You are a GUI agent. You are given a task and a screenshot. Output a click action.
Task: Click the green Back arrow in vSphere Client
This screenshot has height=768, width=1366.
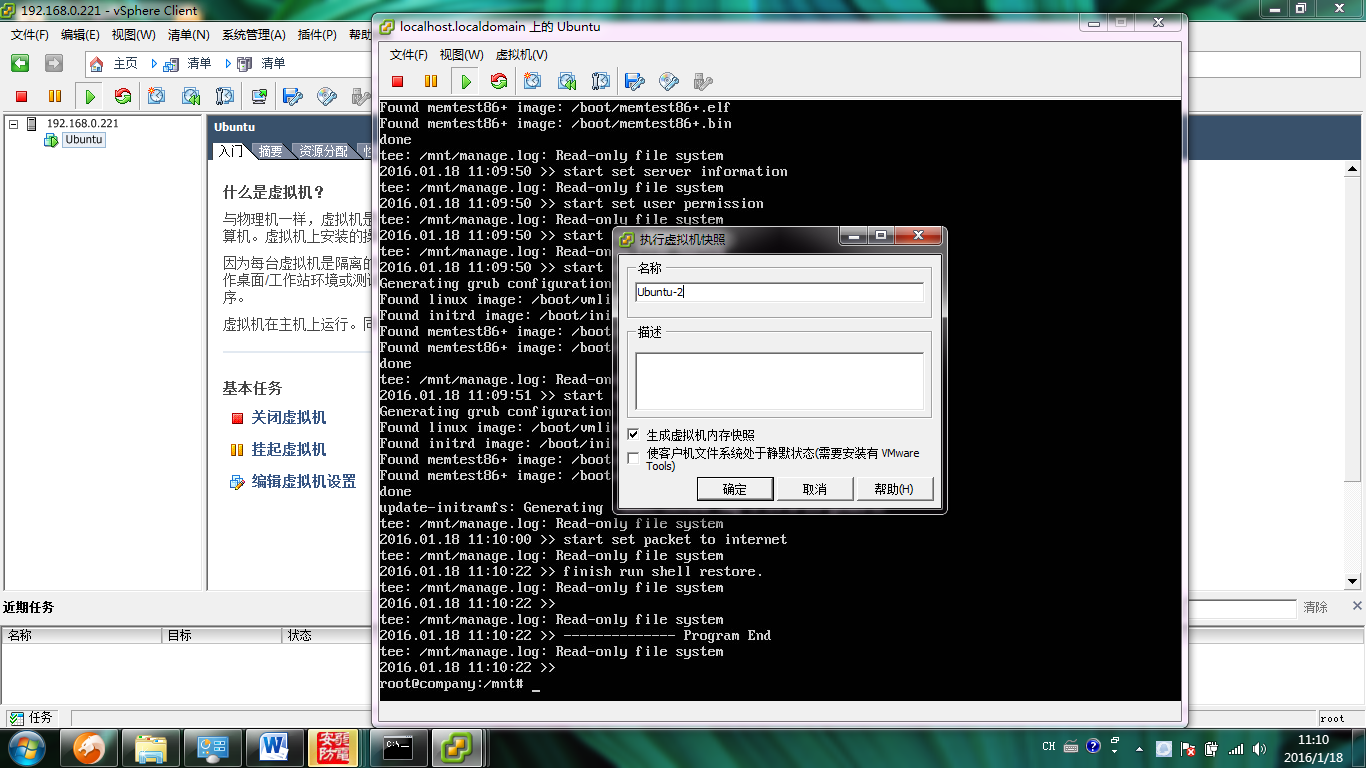tap(20, 63)
